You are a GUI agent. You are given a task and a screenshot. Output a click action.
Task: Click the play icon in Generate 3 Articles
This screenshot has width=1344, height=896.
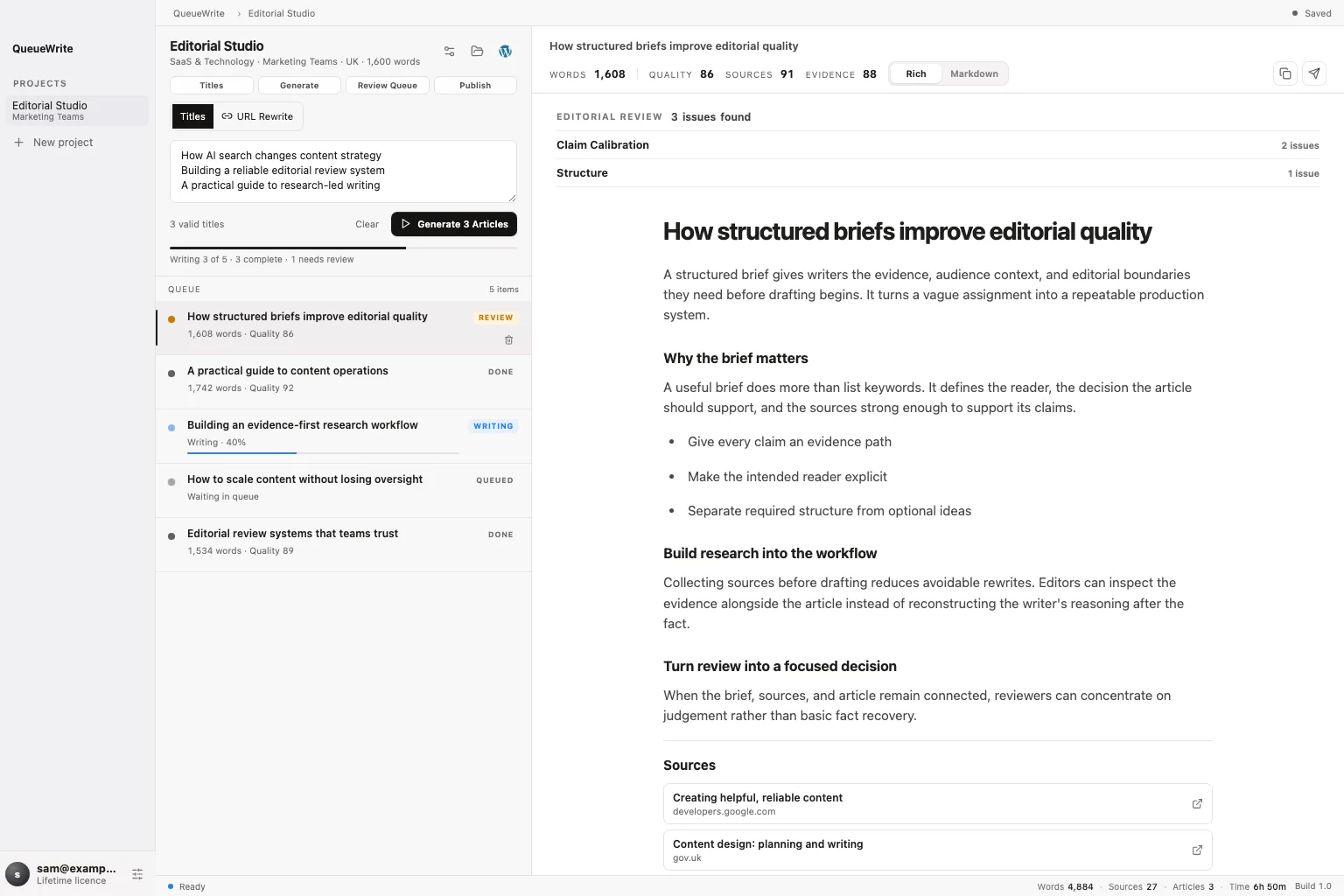click(405, 224)
